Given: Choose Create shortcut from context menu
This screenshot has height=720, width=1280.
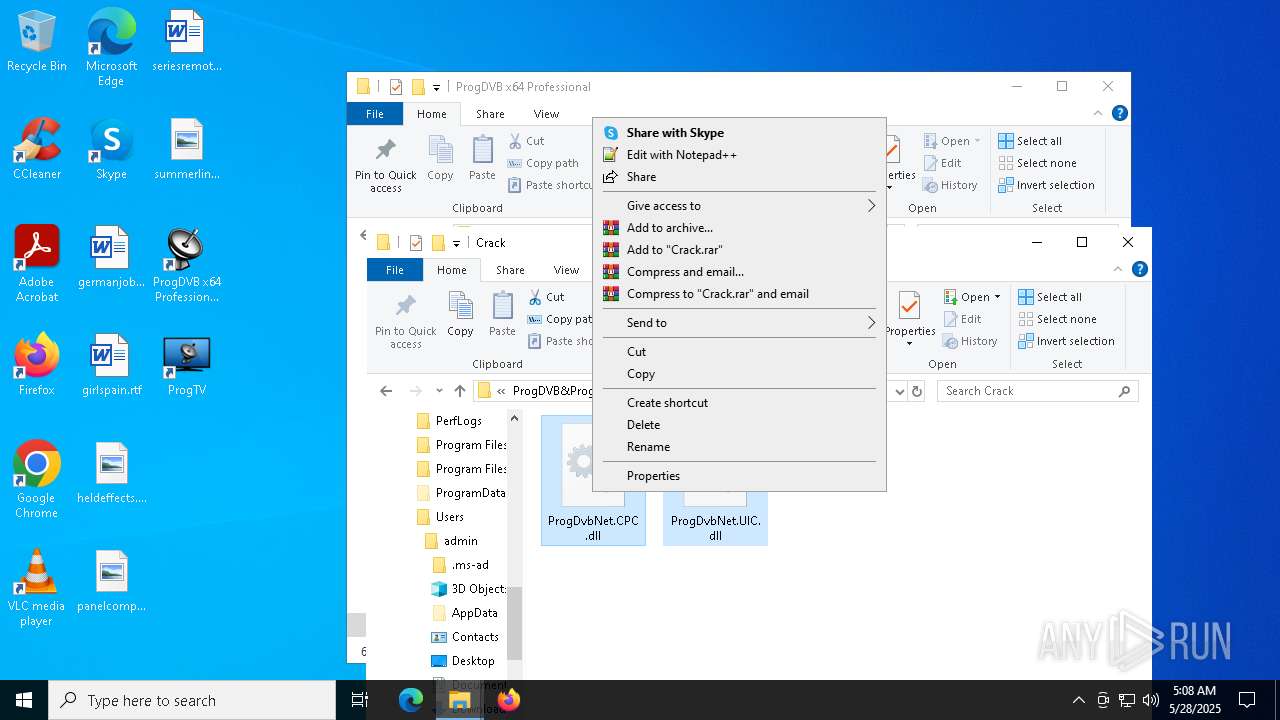Looking at the screenshot, I should (x=740, y=403).
